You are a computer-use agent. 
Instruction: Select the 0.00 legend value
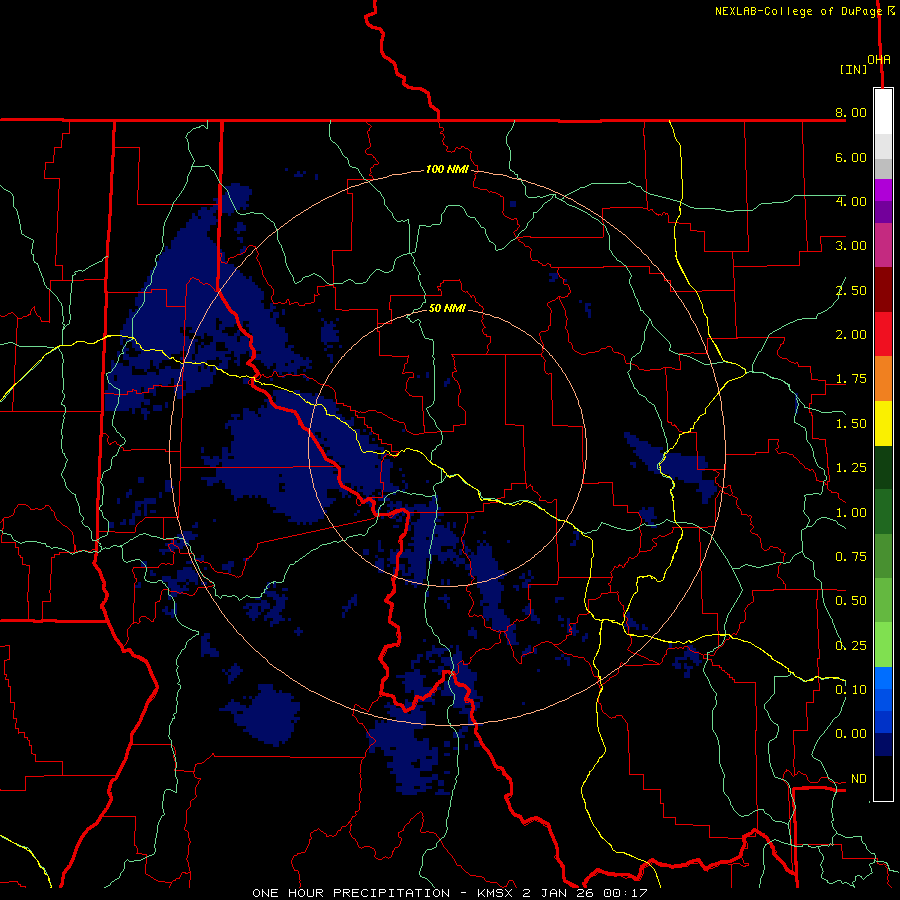pos(851,734)
